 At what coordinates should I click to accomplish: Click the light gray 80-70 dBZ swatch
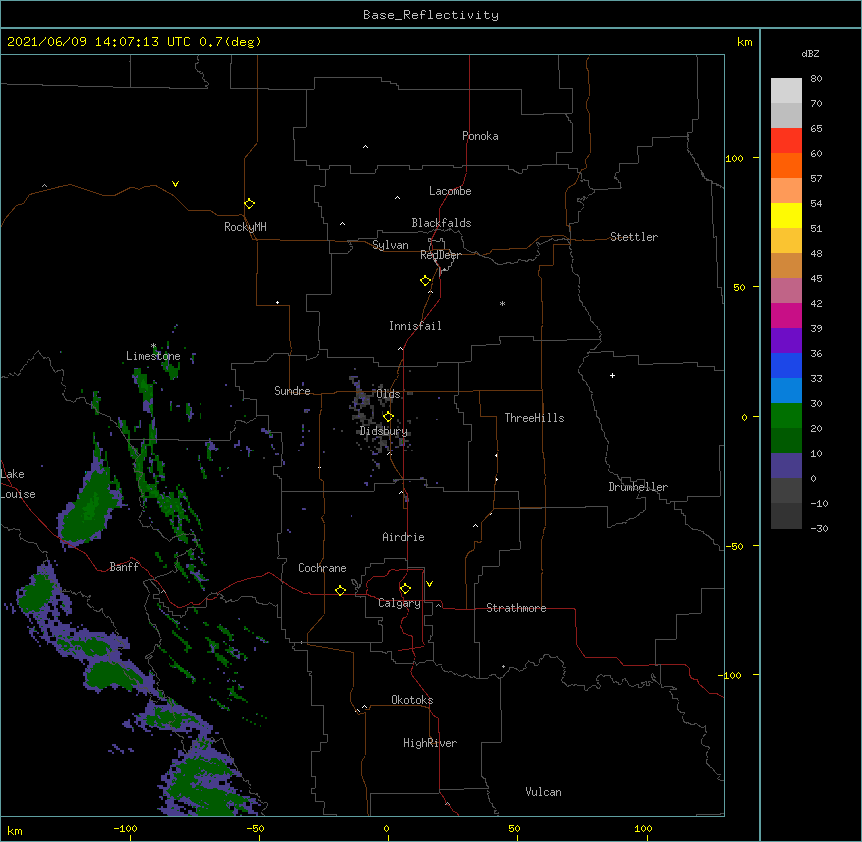[786, 91]
